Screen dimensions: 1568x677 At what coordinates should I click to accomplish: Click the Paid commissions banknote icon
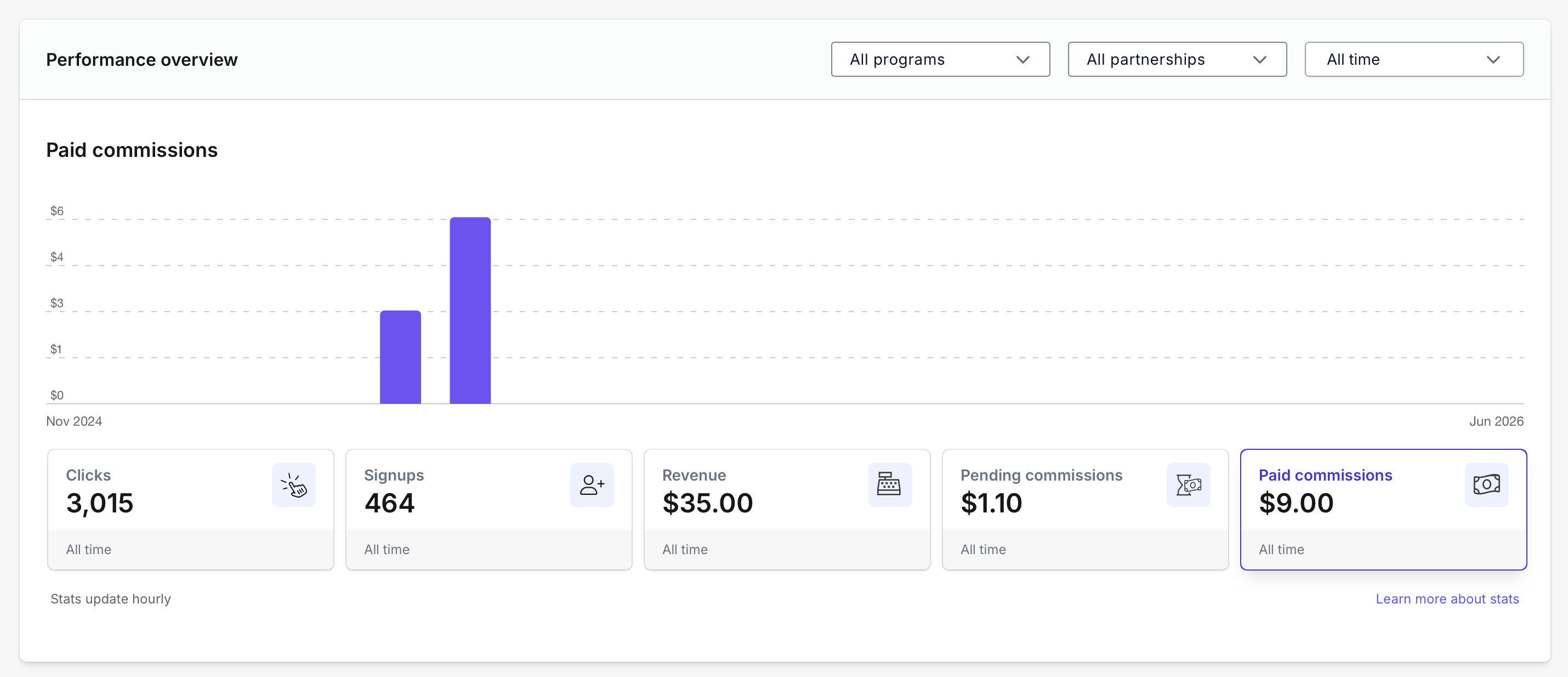click(x=1486, y=485)
